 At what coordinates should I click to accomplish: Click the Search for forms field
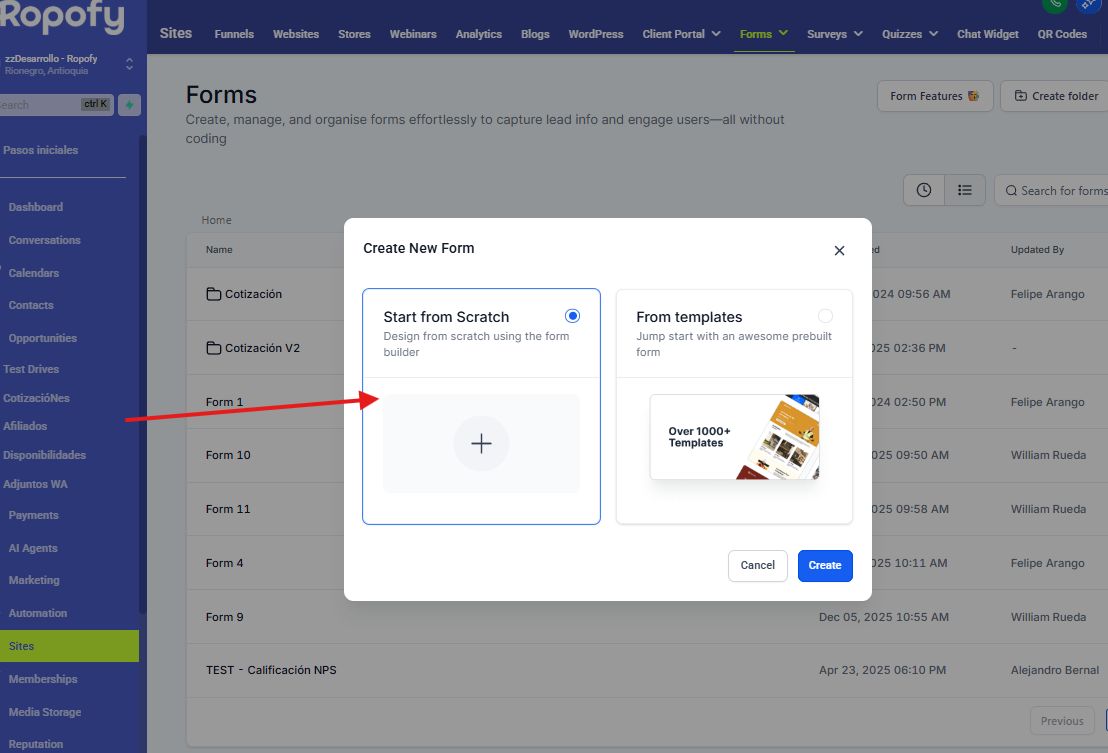1062,191
